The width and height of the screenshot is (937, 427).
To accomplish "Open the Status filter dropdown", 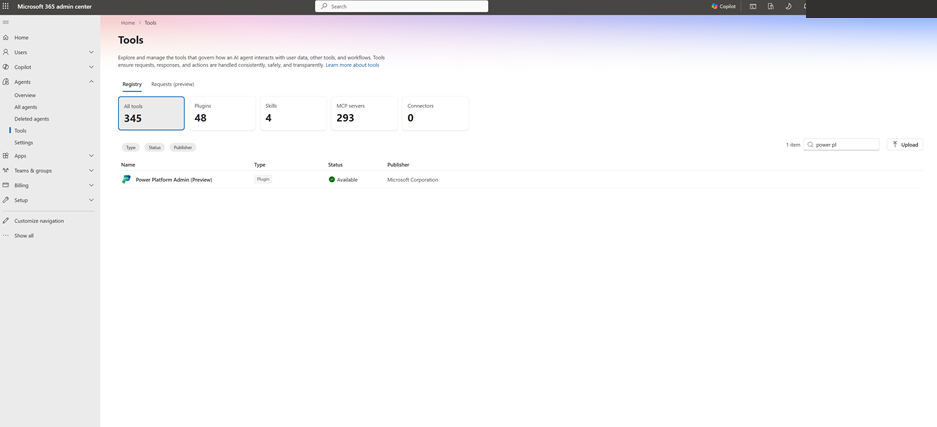I will point(154,148).
